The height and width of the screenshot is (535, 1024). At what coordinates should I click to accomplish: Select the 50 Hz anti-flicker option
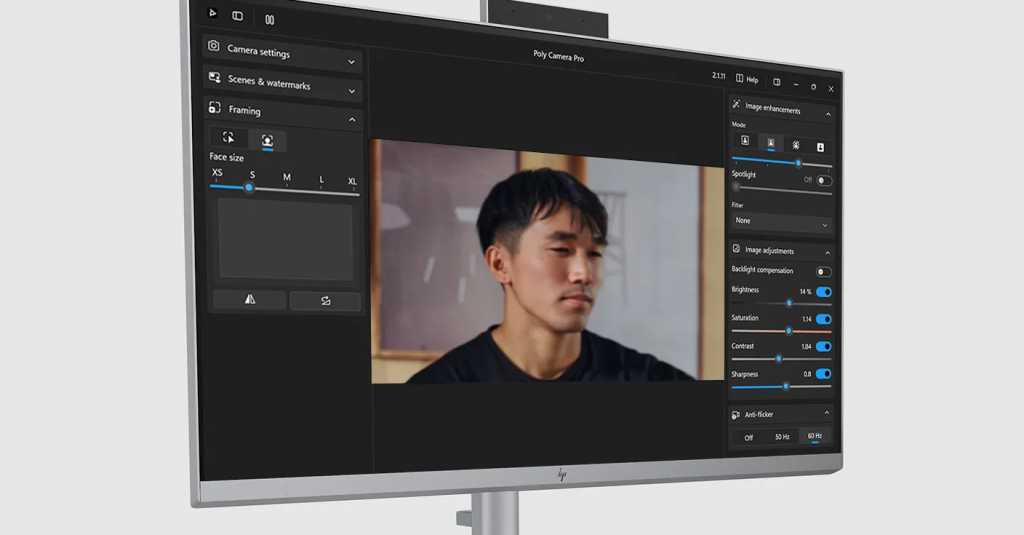click(782, 437)
